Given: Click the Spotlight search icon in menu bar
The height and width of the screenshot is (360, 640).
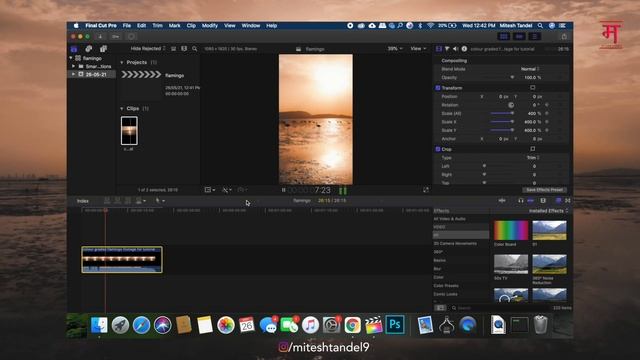Looking at the screenshot, I should 540,25.
